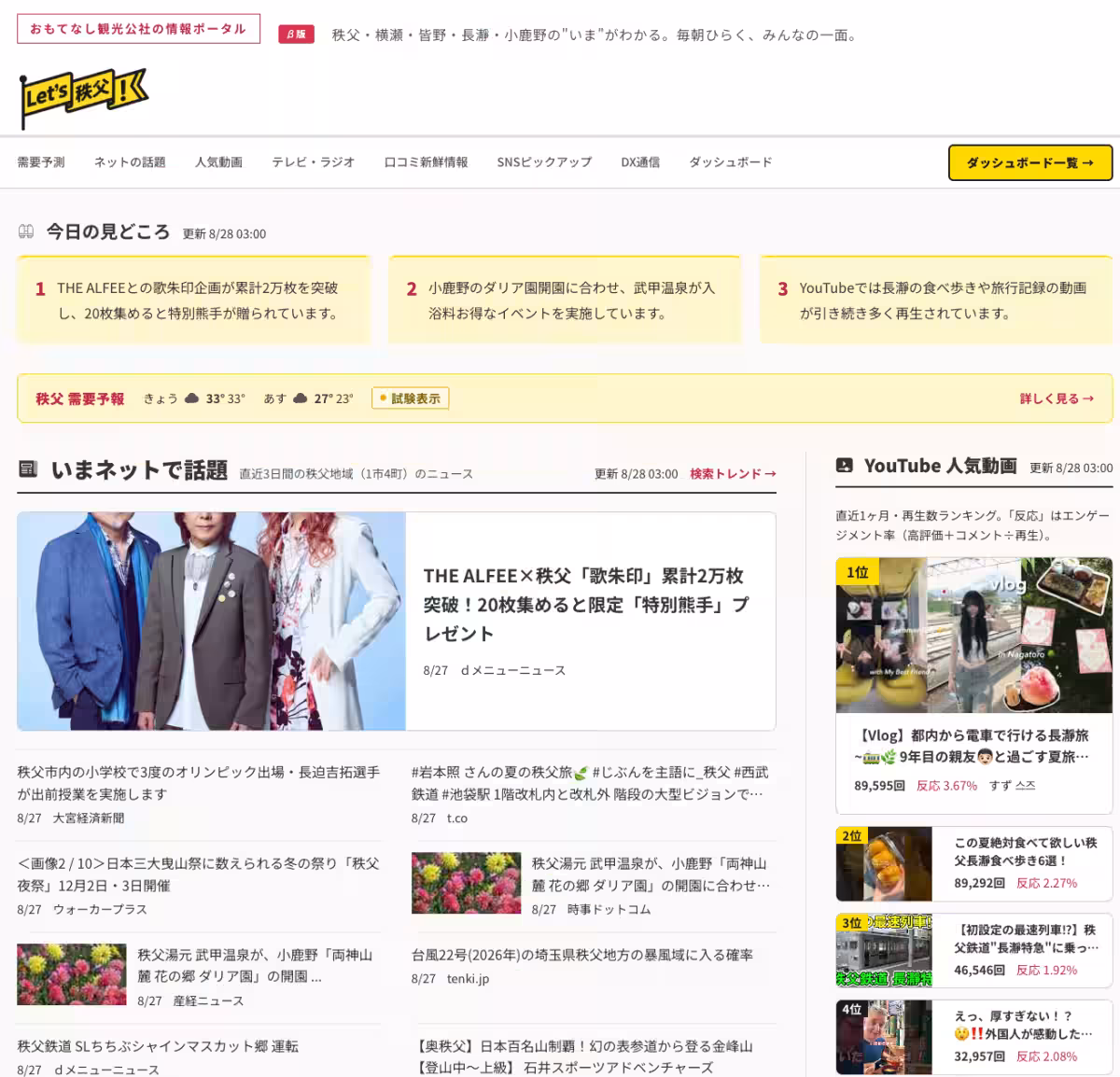Open the 台風22号 暴風域に入る確率 article
This screenshot has height=1077, width=1120.
point(582,955)
